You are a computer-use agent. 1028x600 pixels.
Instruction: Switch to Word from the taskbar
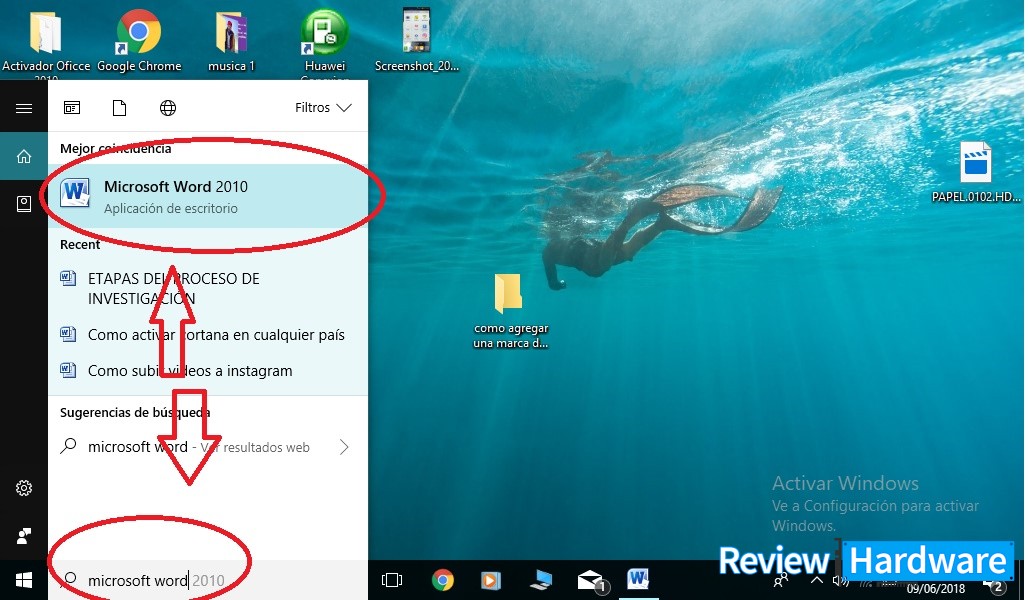click(x=638, y=580)
